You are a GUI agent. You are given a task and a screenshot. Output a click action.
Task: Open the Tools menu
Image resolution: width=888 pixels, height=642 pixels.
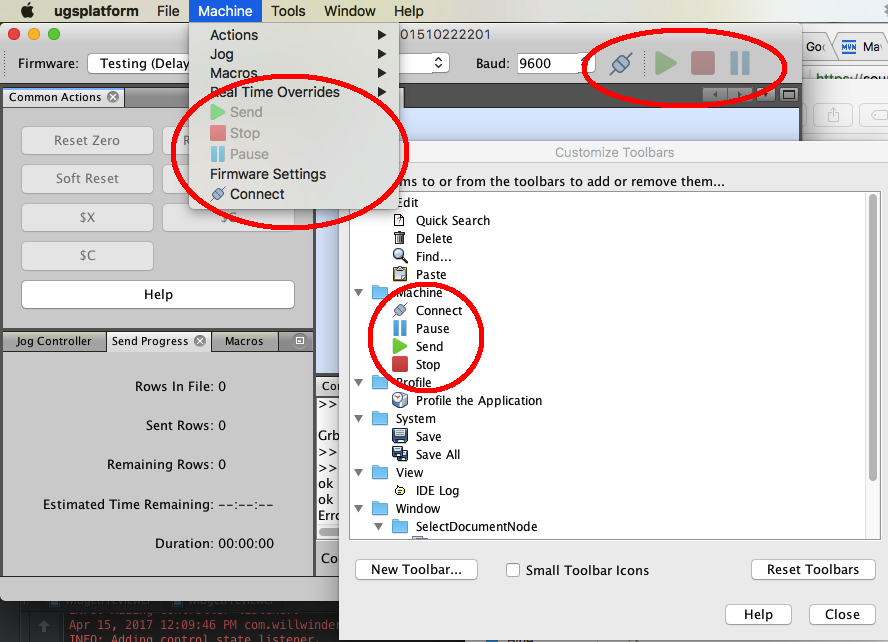[288, 11]
